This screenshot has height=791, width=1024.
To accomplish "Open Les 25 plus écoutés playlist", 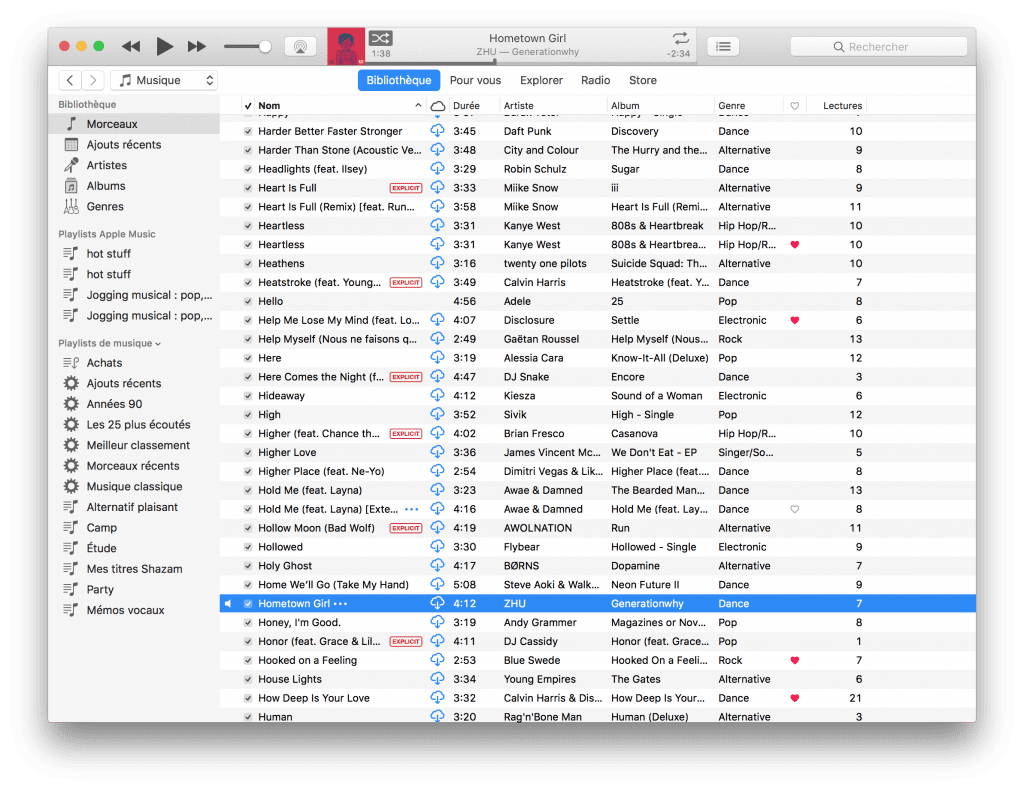I will tap(134, 425).
